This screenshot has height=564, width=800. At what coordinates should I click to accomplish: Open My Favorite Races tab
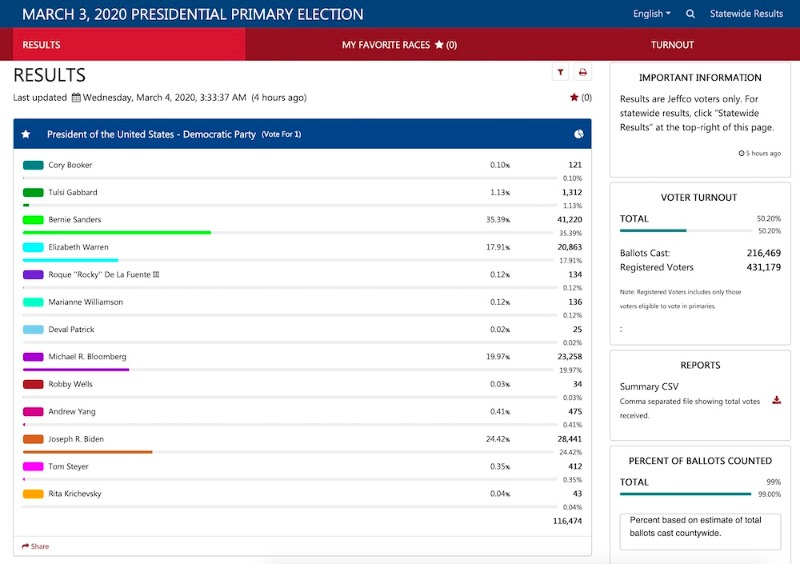point(399,45)
